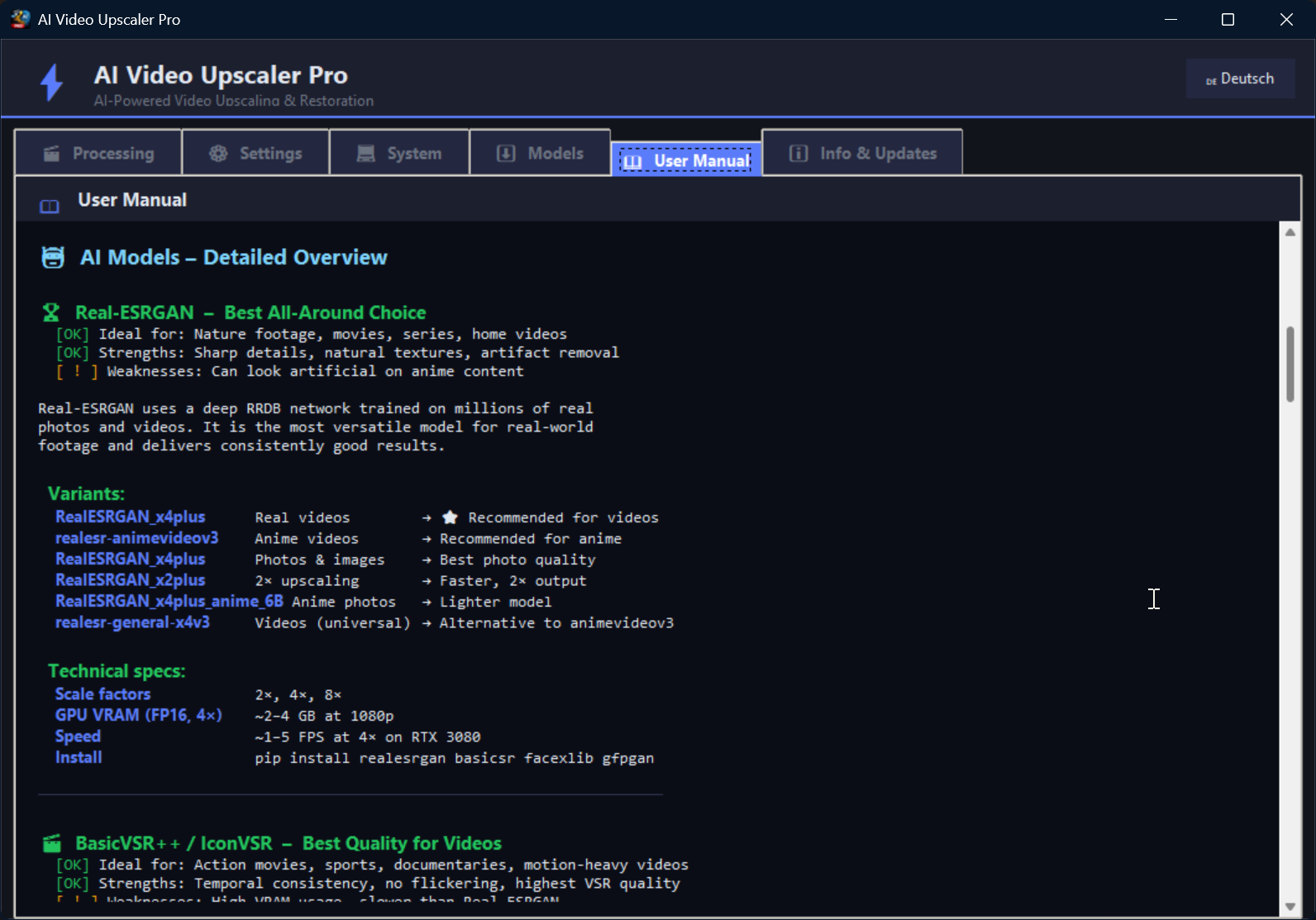
Task: Click the scrollbar up arrow
Action: coord(1290,232)
